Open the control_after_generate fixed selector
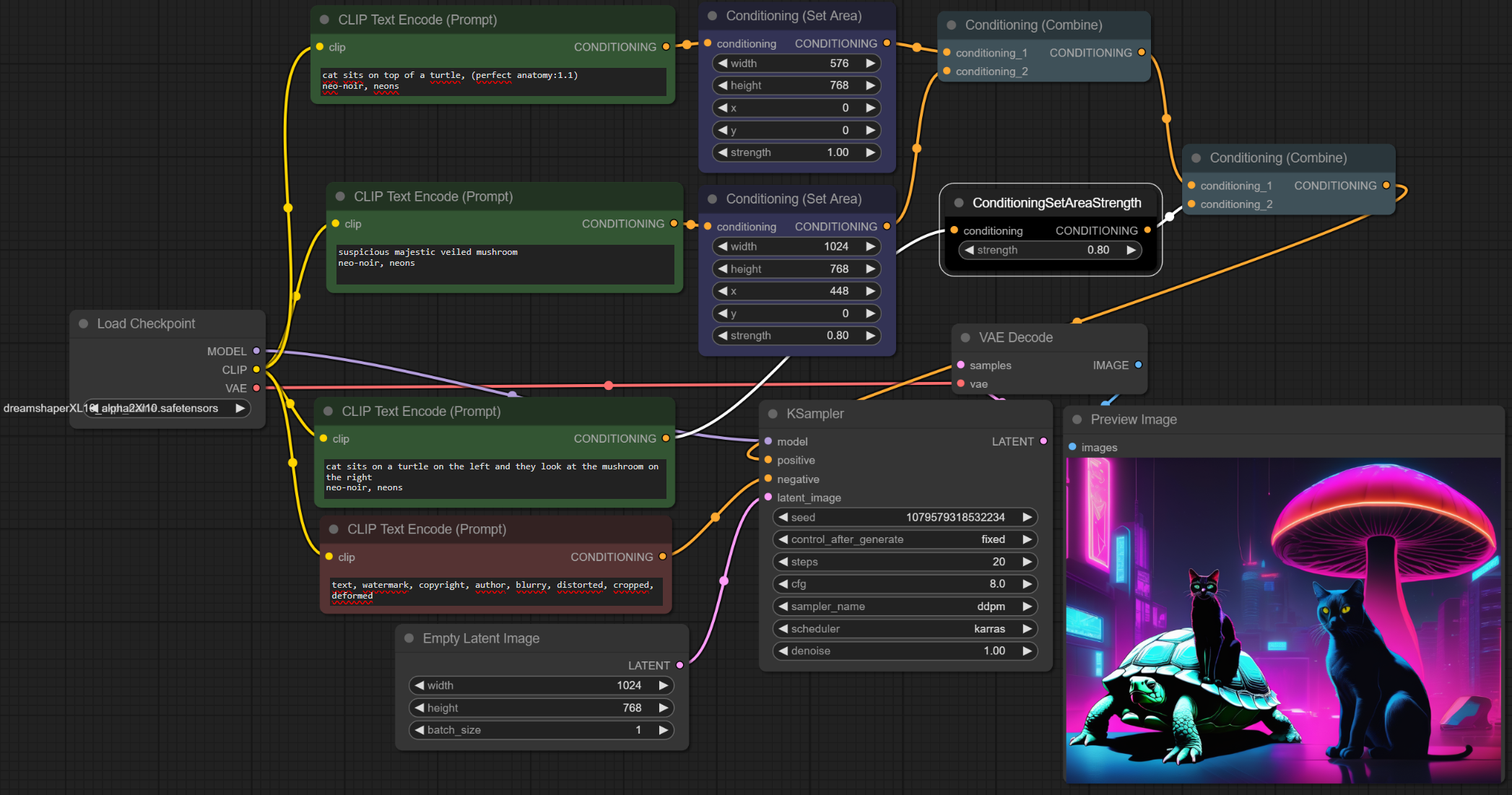 pos(905,539)
